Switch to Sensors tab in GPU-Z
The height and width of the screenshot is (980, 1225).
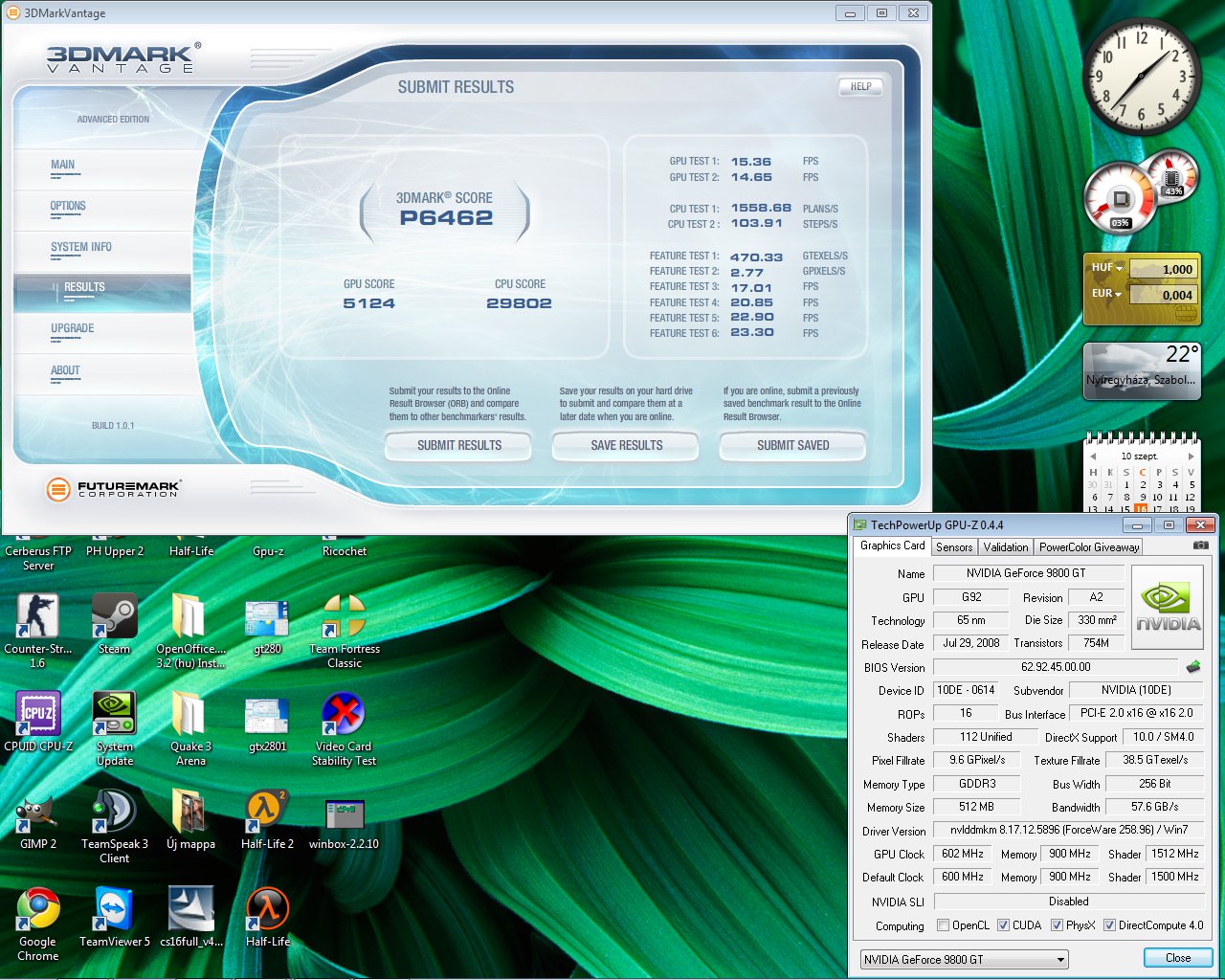tap(954, 547)
